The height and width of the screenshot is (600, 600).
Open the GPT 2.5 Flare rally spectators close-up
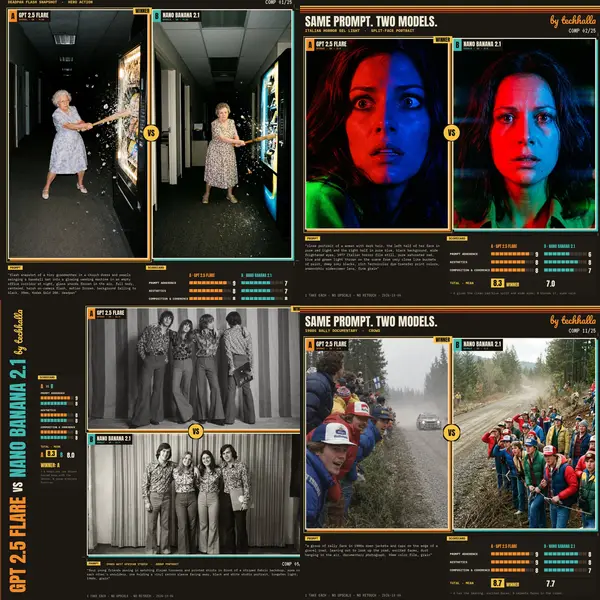pos(377,433)
